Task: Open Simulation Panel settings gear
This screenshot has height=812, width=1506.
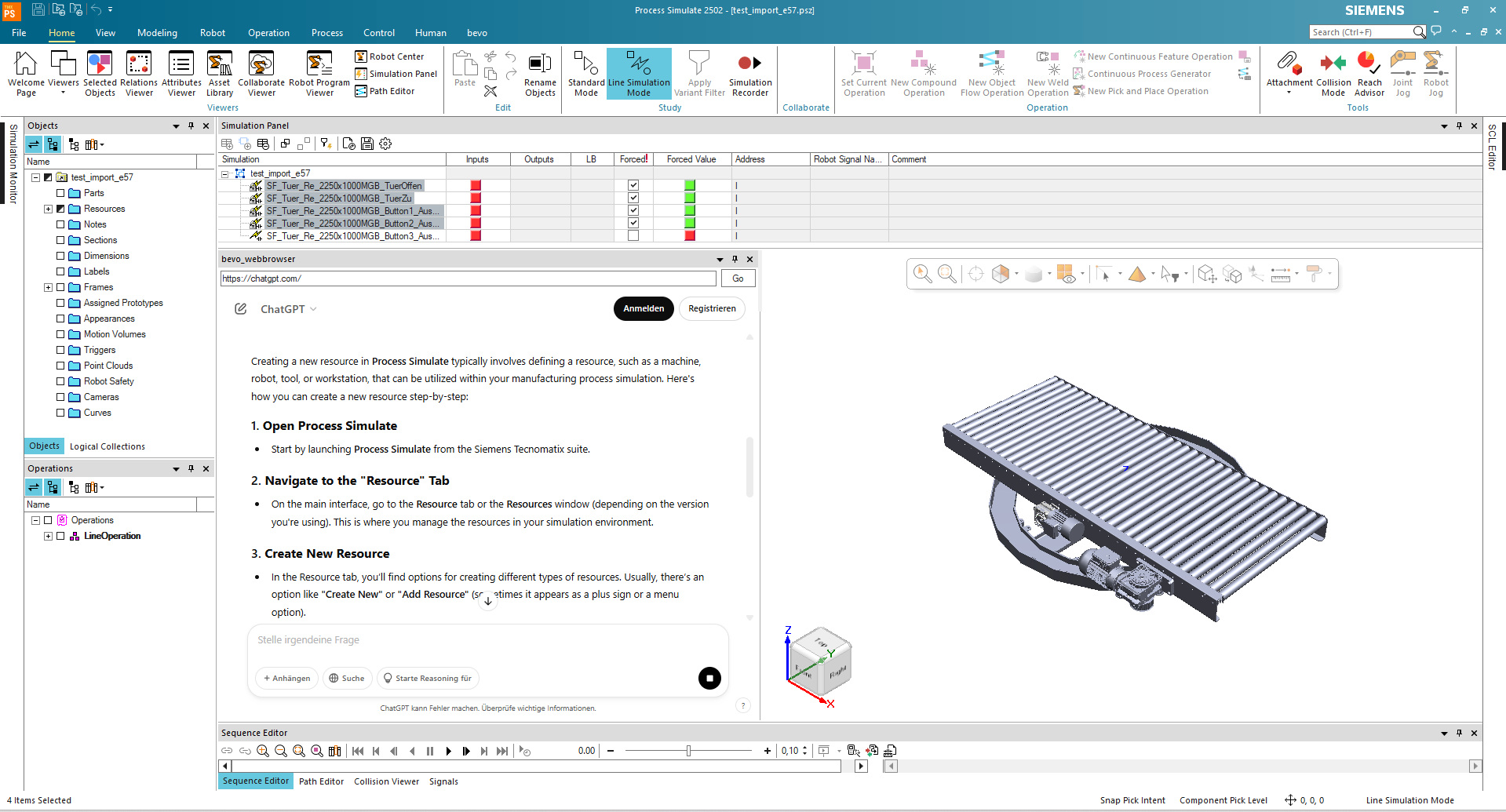Action: click(x=385, y=144)
